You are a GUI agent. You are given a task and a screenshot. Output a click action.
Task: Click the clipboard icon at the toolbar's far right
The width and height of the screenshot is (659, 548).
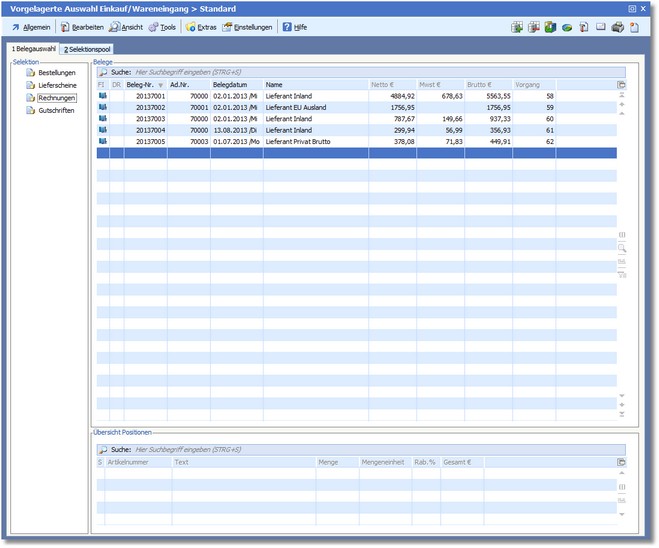[634, 27]
